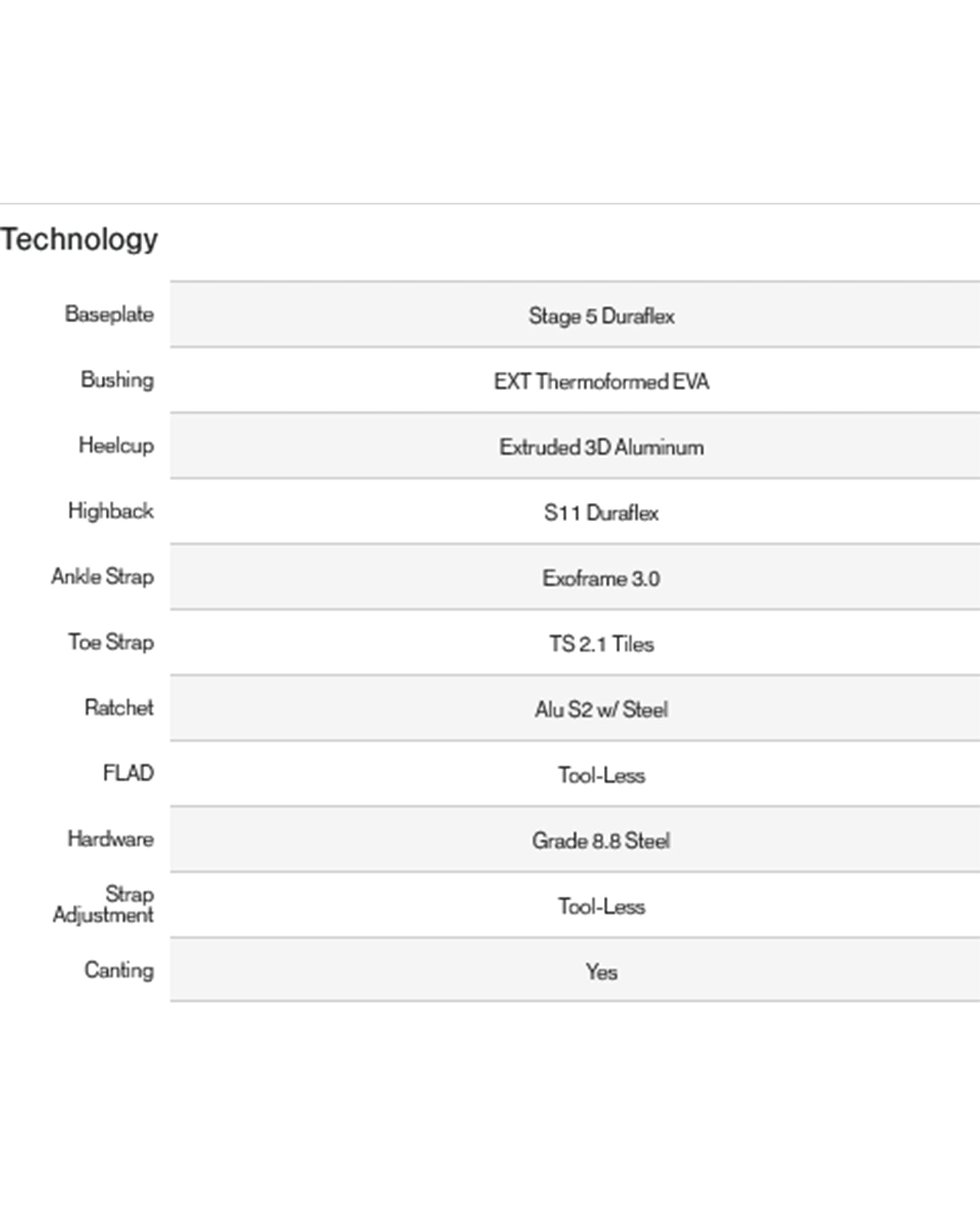Viewport: 980px width, 1225px height.
Task: Select the Baseplate row label
Action: [x=109, y=314]
